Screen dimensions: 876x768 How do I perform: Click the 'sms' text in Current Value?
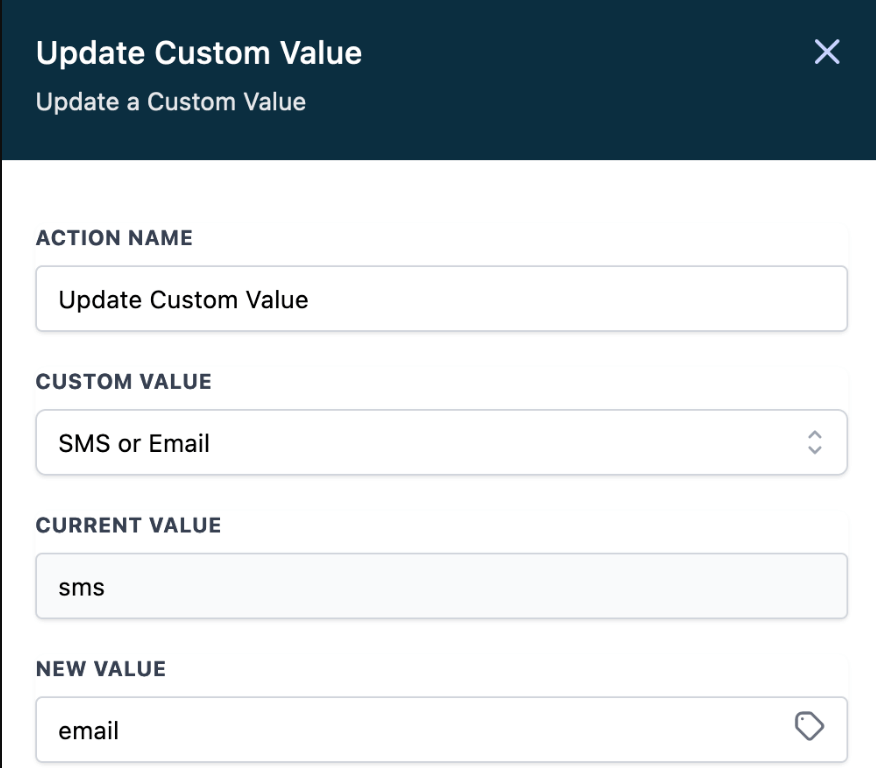point(82,587)
